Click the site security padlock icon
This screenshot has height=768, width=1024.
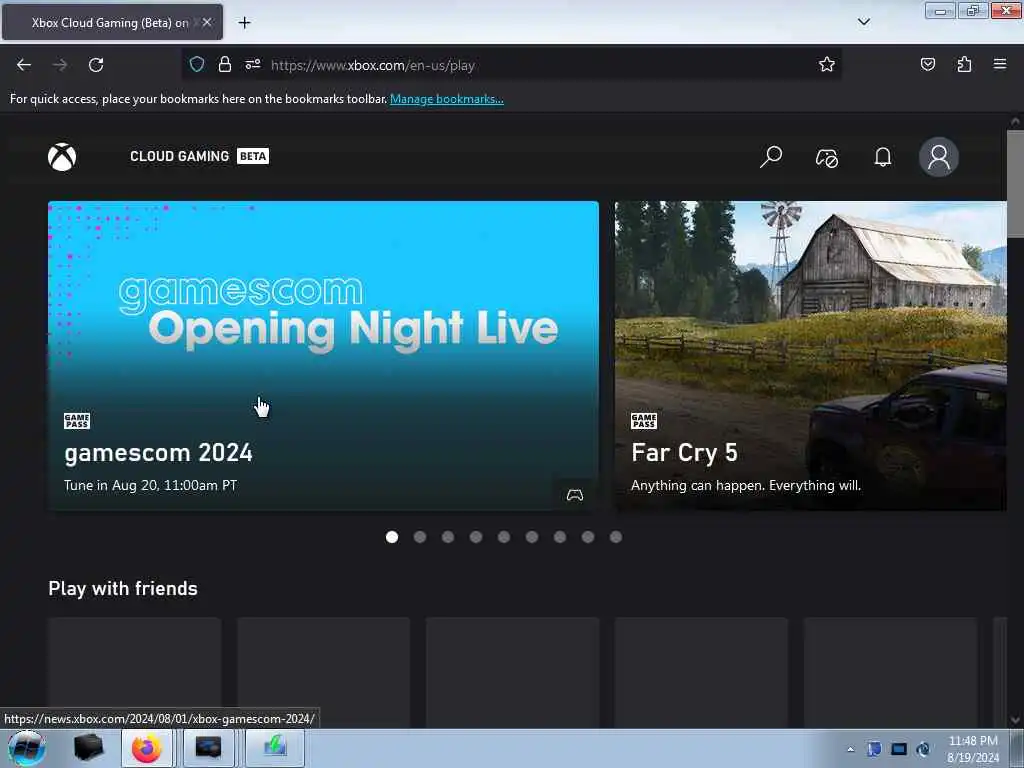(x=225, y=64)
